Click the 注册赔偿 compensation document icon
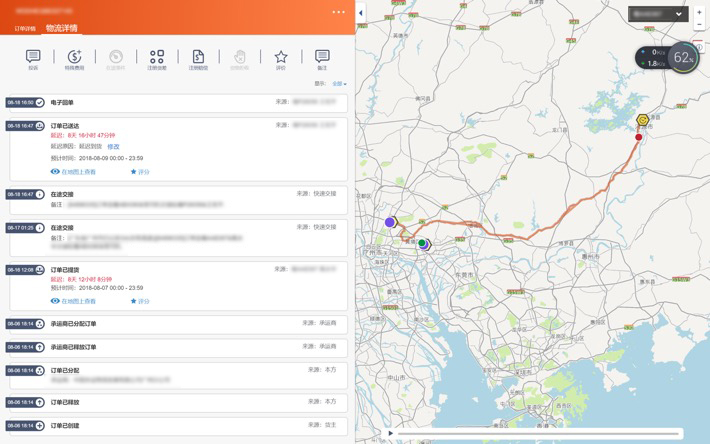The width and height of the screenshot is (710, 444). (x=198, y=58)
